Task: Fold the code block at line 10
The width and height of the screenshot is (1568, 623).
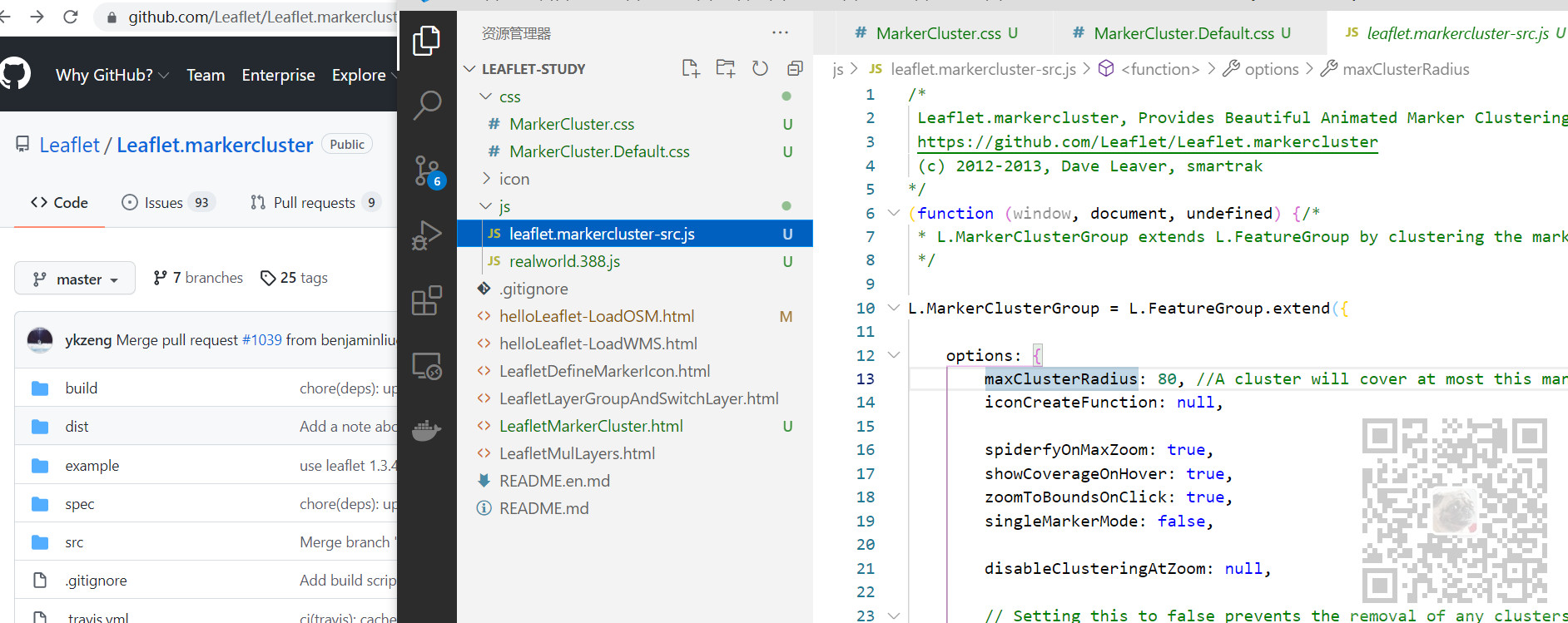Action: 893,308
